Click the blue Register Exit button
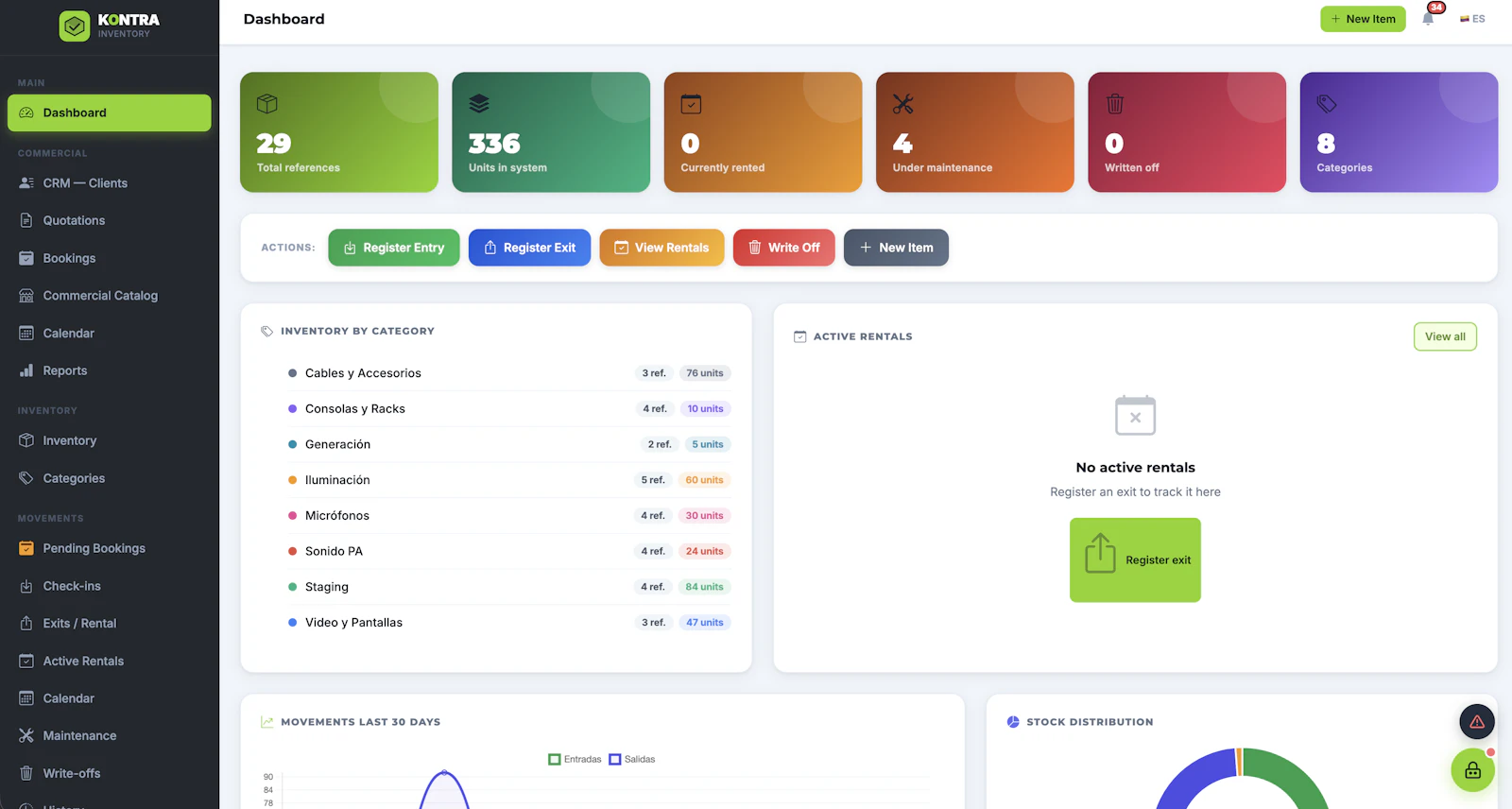Screen dimensions: 1512x809 coord(529,248)
